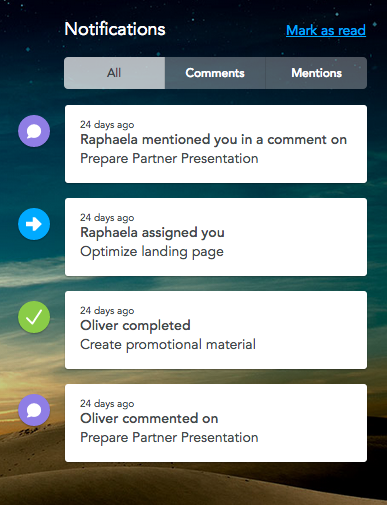Screen dimensions: 387x505
Task: Click the Create promotional material task name
Action: (168, 344)
